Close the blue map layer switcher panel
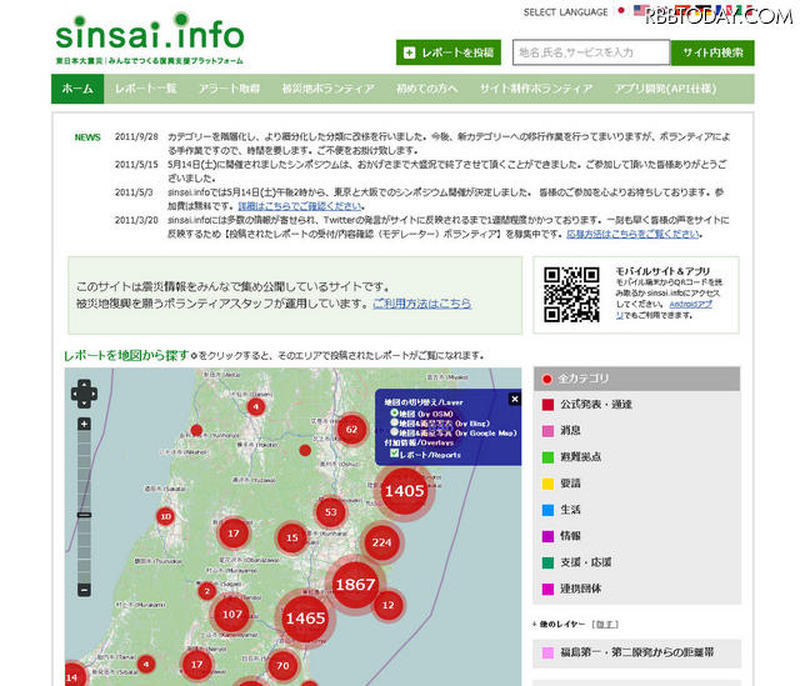 point(514,399)
